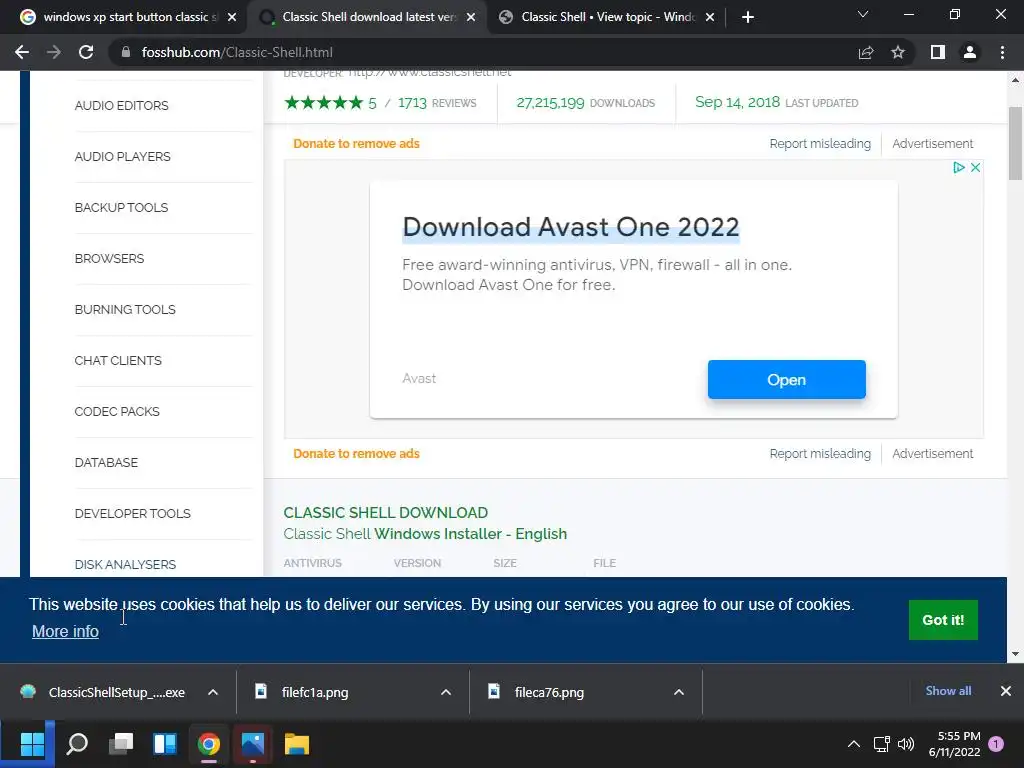Open Widgets icon on taskbar

(x=165, y=743)
